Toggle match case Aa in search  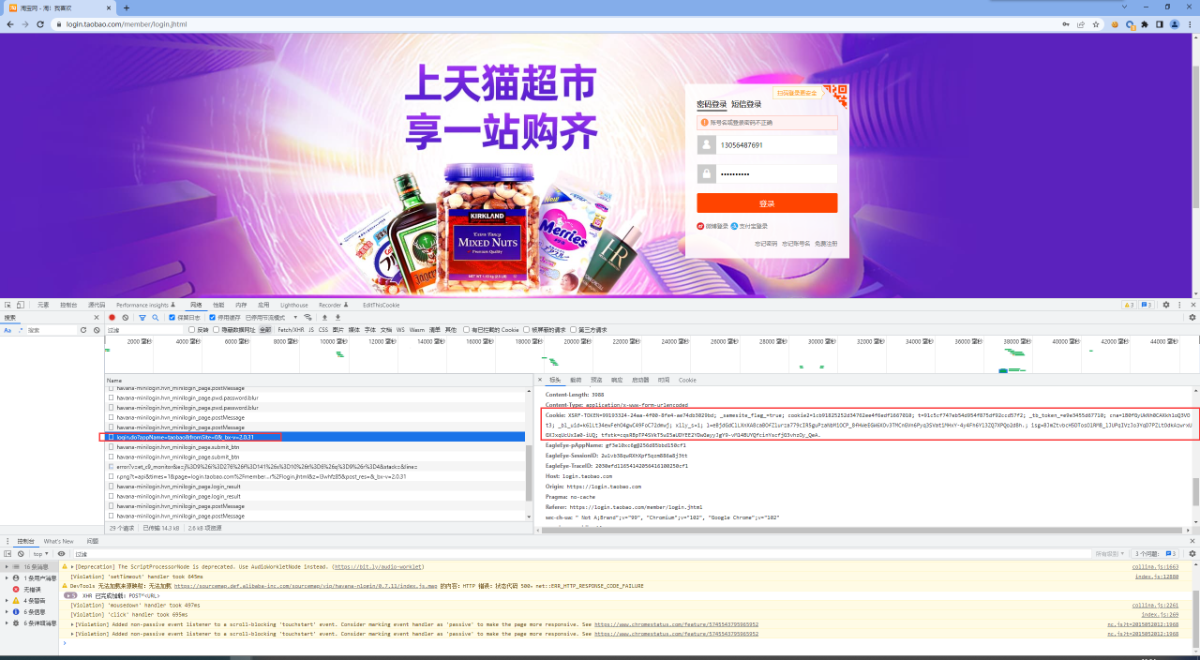[7, 330]
